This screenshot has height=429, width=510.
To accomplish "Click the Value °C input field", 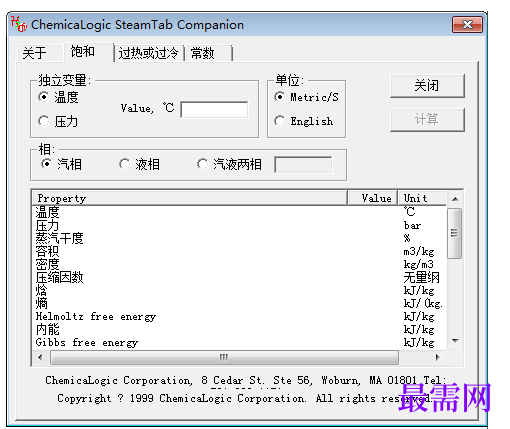I will [x=214, y=110].
